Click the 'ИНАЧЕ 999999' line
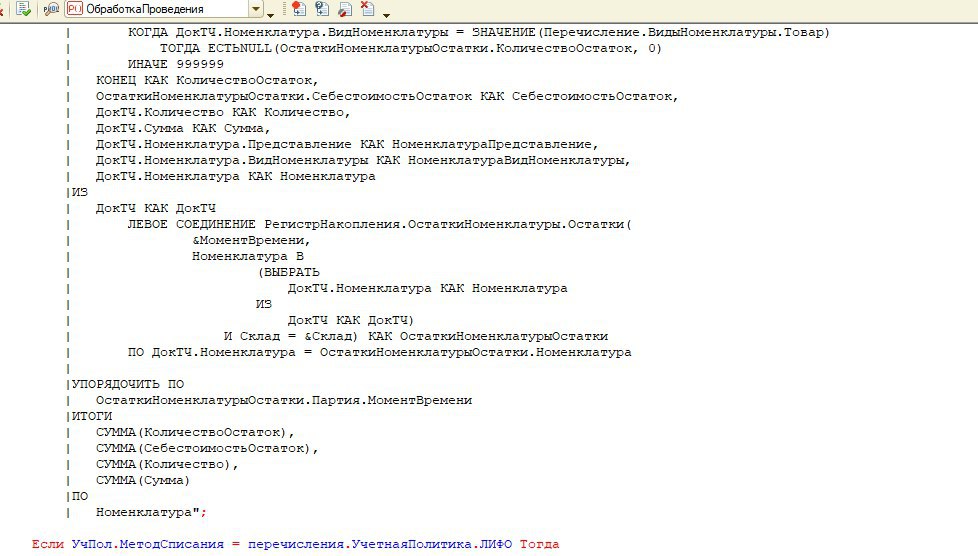Image resolution: width=978 pixels, height=556 pixels. pos(176,64)
